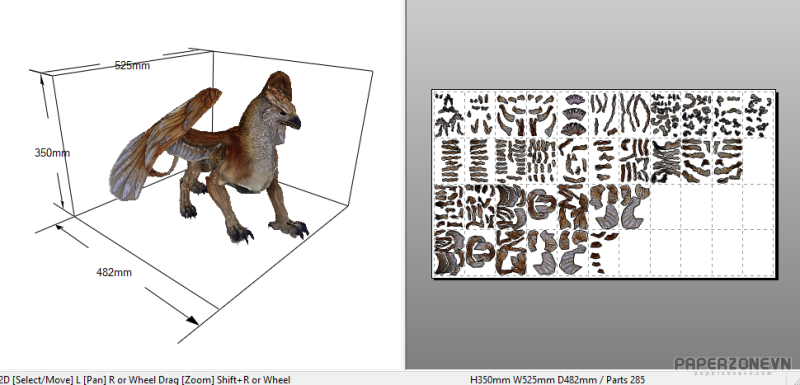The width and height of the screenshot is (800, 385).
Task: Click the 525mm width dimension label
Action: point(132,65)
